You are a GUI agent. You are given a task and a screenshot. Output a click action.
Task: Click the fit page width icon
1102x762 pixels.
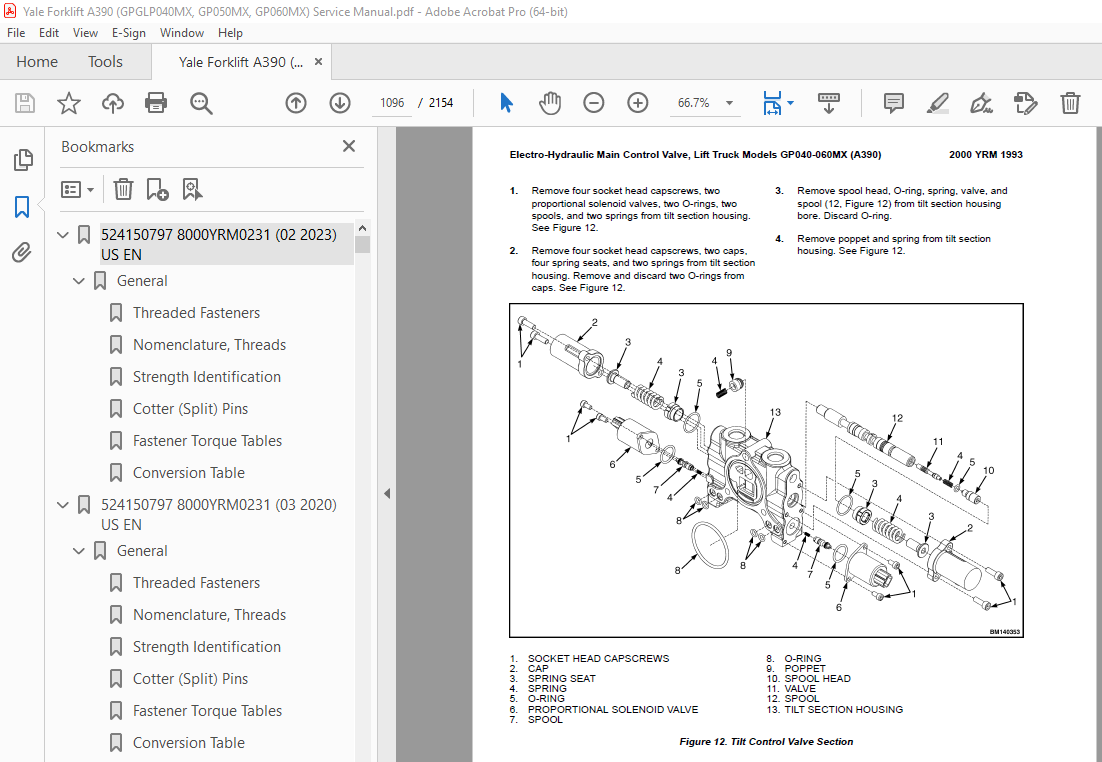[772, 103]
